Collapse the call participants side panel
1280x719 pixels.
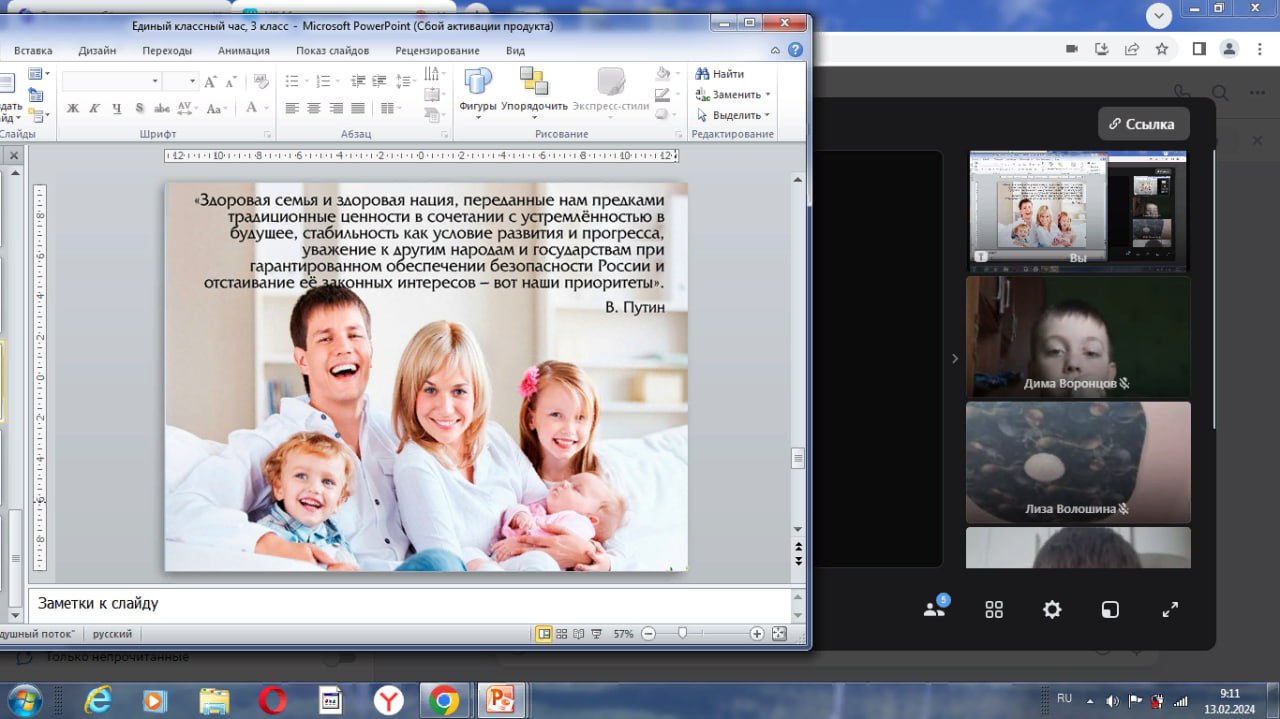(955, 358)
